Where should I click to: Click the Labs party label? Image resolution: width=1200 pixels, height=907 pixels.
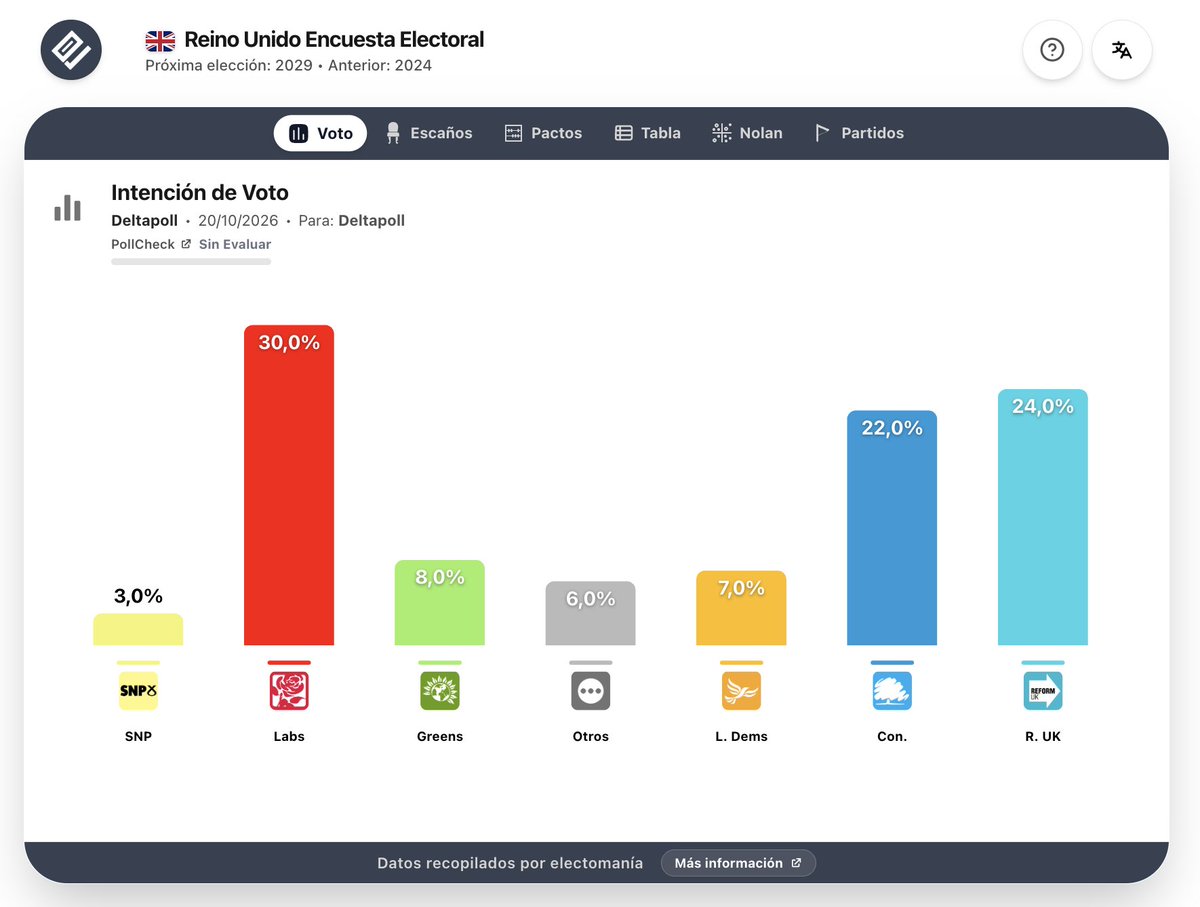(289, 736)
